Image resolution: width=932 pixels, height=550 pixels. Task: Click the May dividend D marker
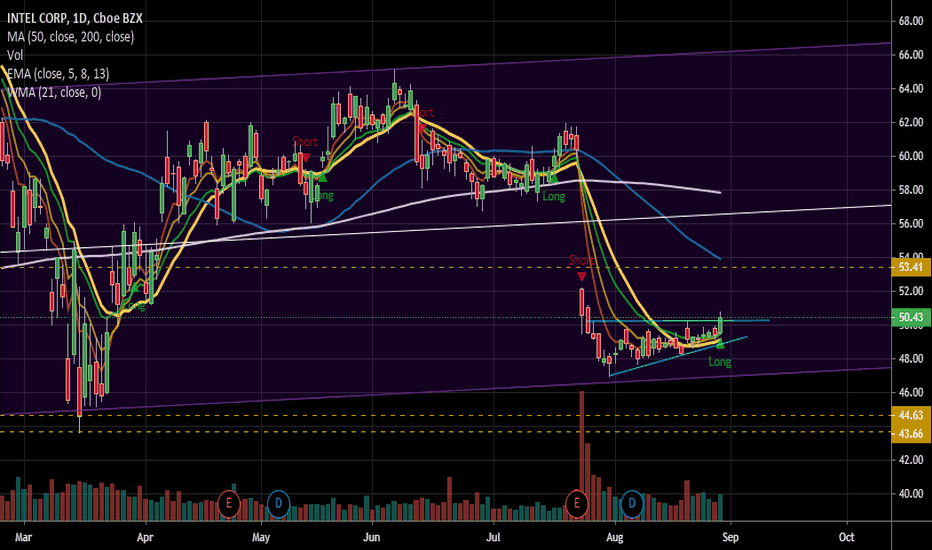(x=278, y=504)
